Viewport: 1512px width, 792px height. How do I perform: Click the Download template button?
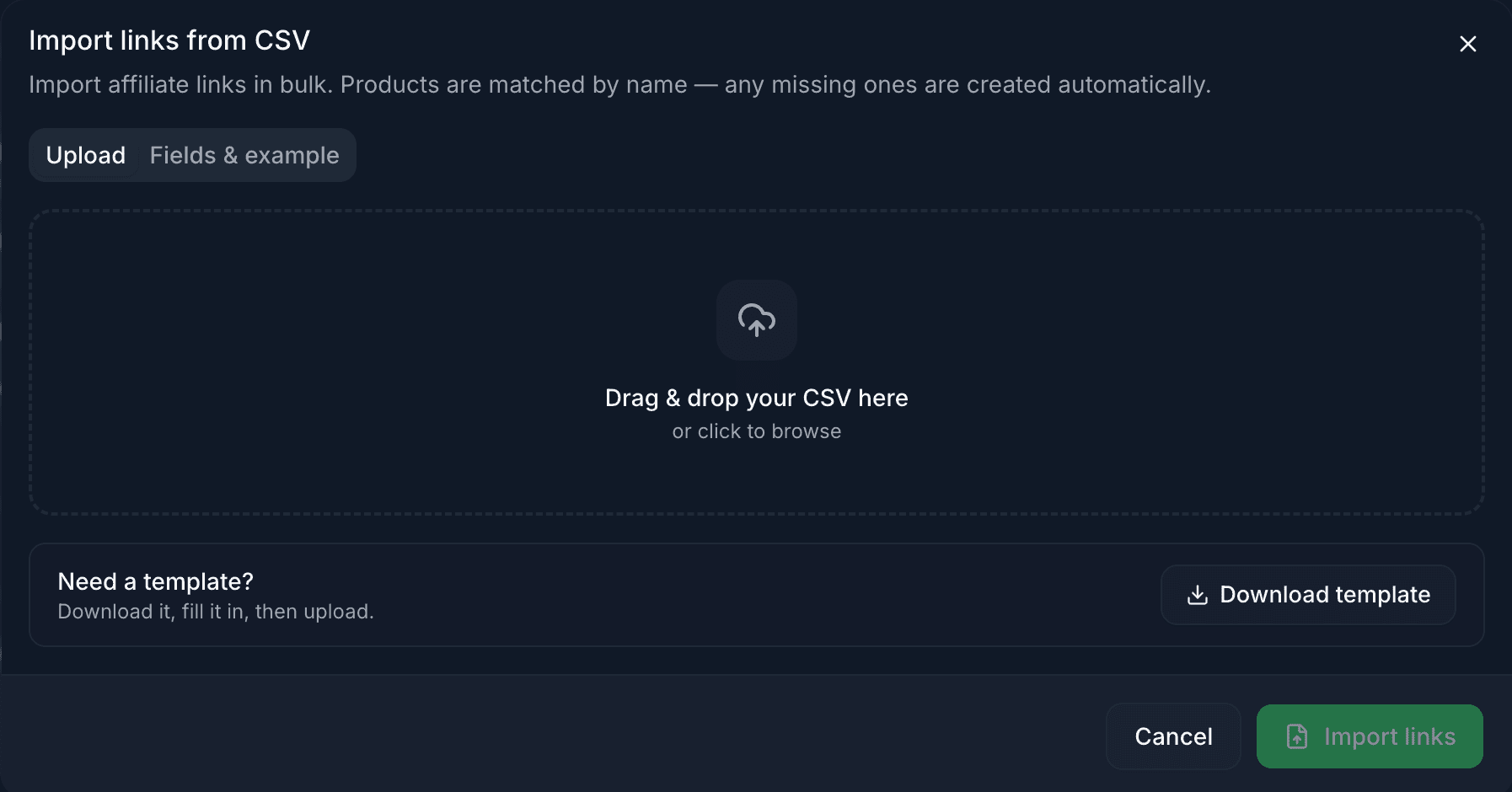point(1307,594)
